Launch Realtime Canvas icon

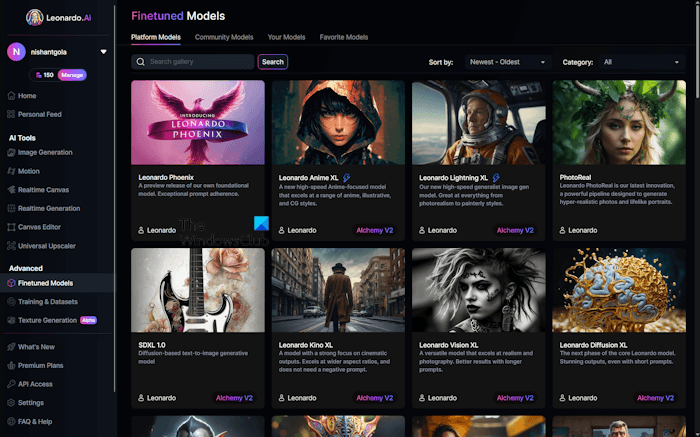click(11, 190)
